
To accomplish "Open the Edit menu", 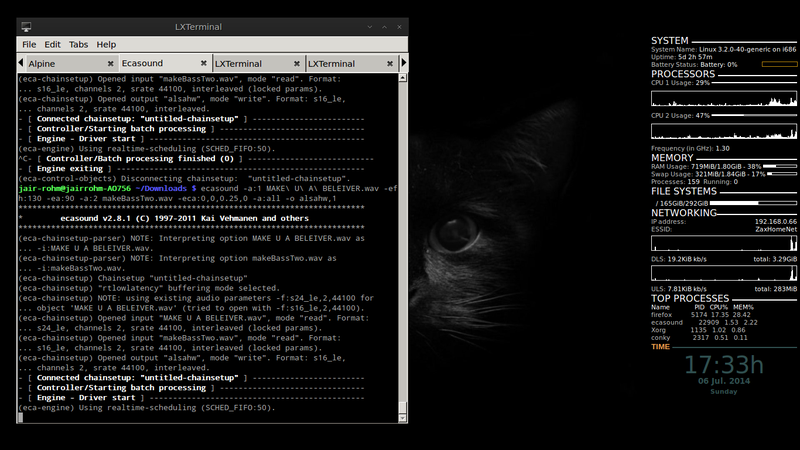I will click(x=52, y=44).
